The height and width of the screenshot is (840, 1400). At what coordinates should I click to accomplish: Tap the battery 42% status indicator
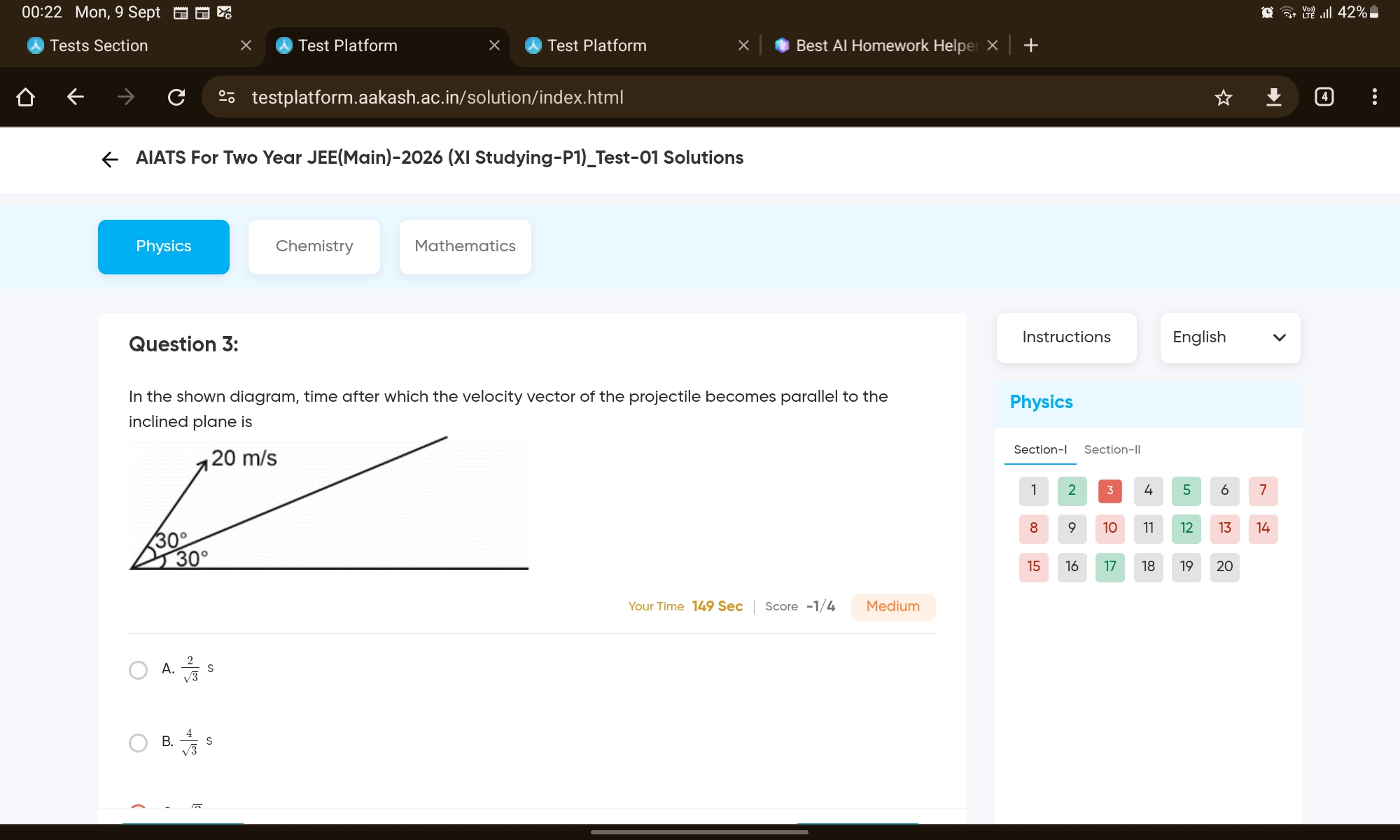(x=1358, y=12)
